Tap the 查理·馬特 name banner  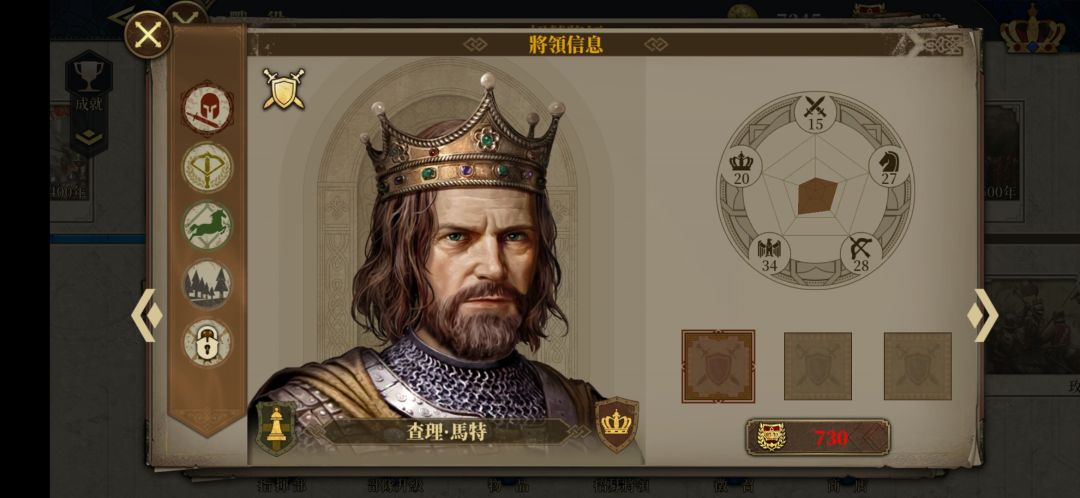pyautogui.click(x=446, y=432)
